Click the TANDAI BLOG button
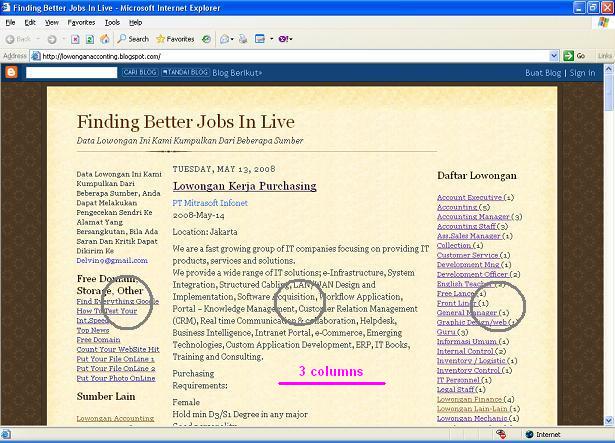 (185, 72)
